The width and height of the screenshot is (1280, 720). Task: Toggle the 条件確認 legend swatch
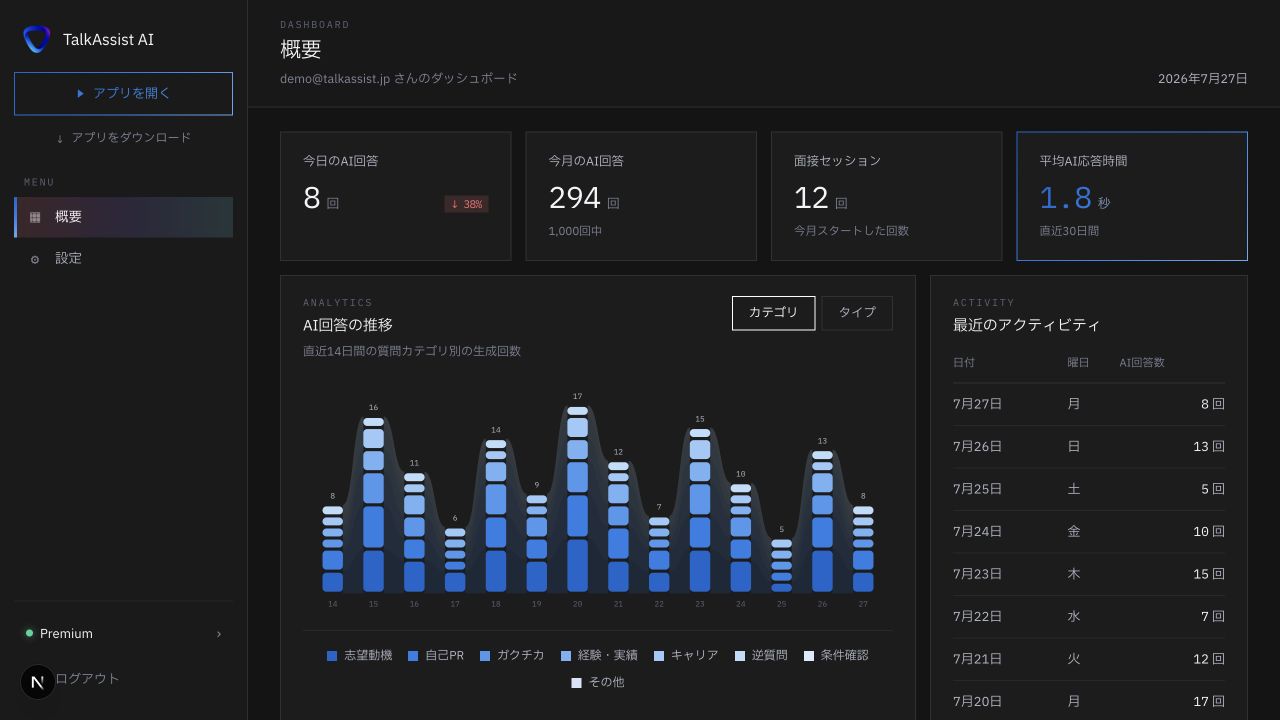(x=809, y=656)
